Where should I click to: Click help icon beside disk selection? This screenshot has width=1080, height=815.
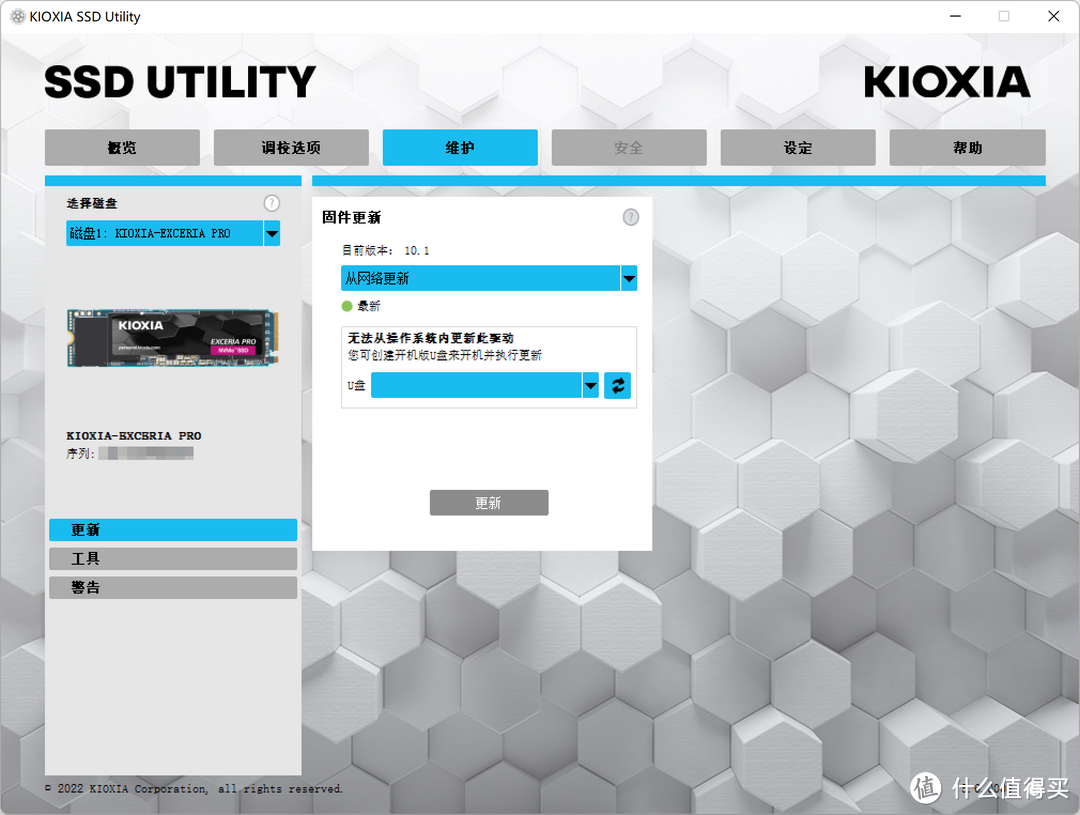point(272,203)
